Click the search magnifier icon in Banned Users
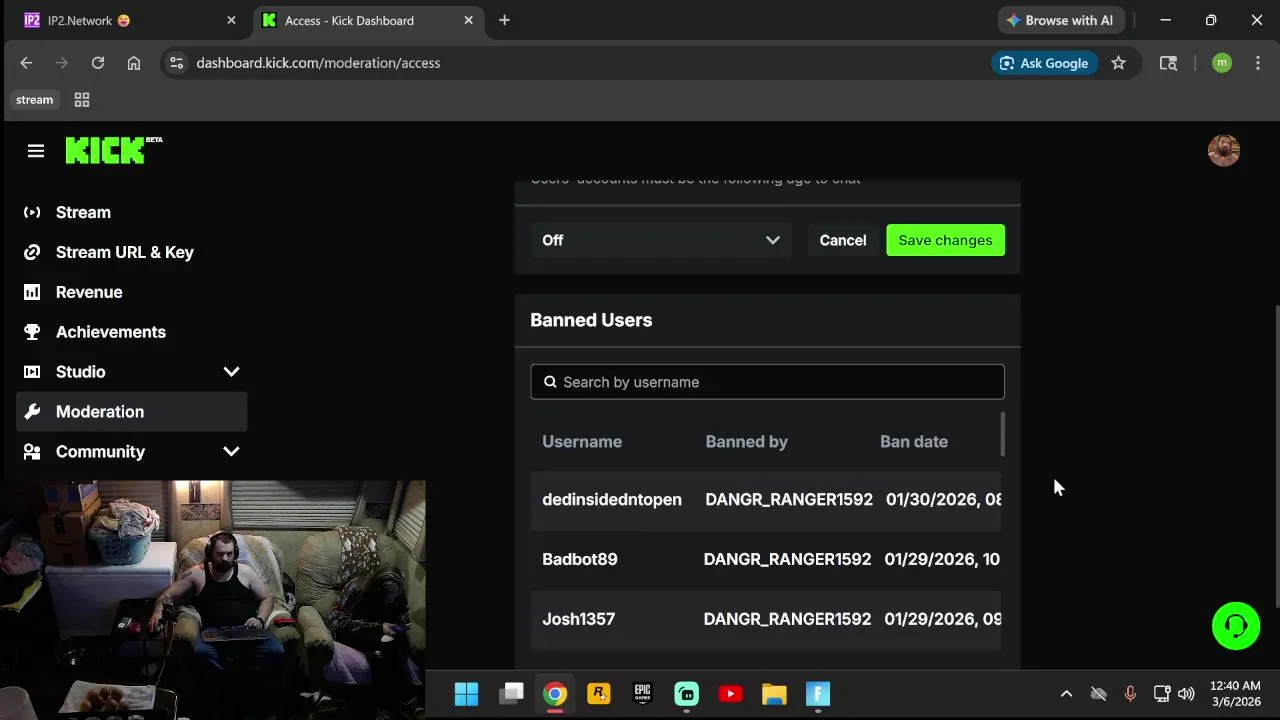The width and height of the screenshot is (1280, 720). coord(550,382)
